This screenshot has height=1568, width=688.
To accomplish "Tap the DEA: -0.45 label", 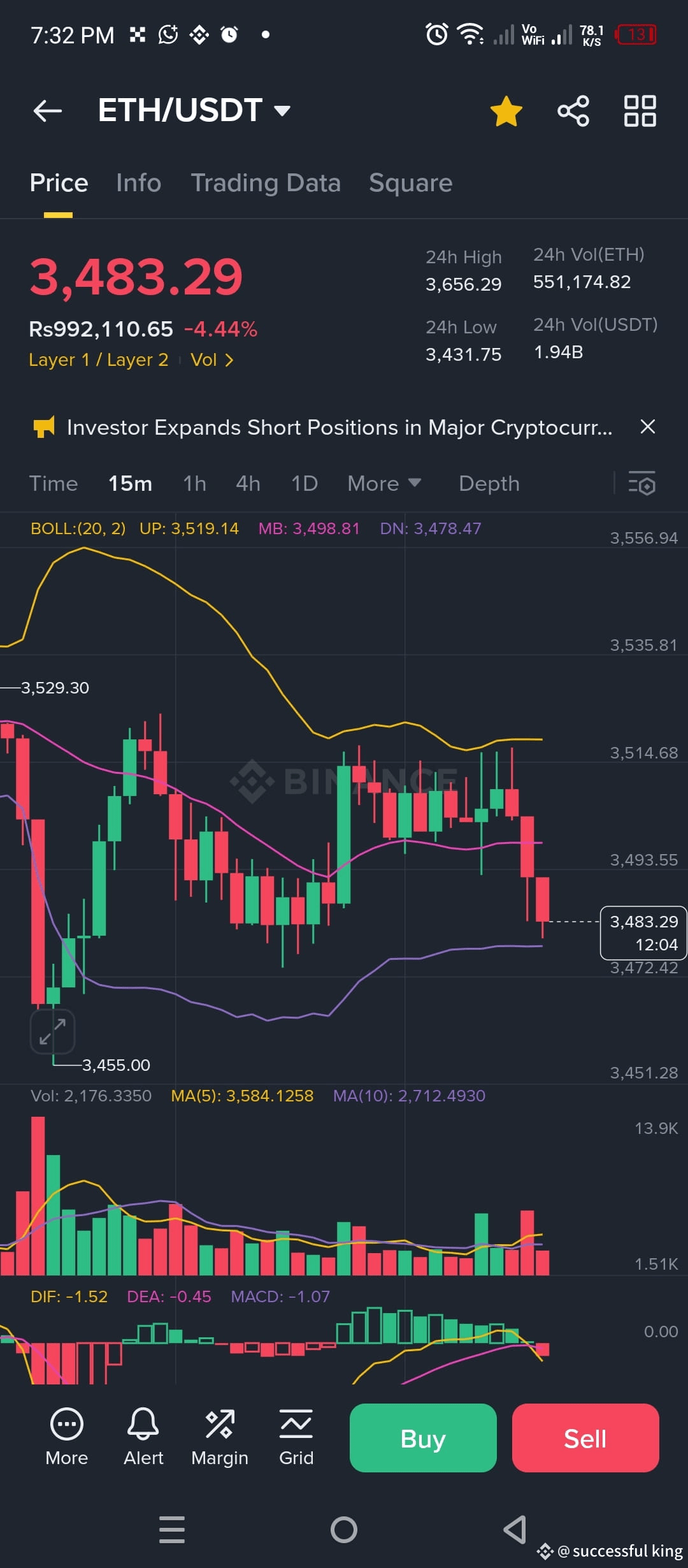I will (x=169, y=1296).
